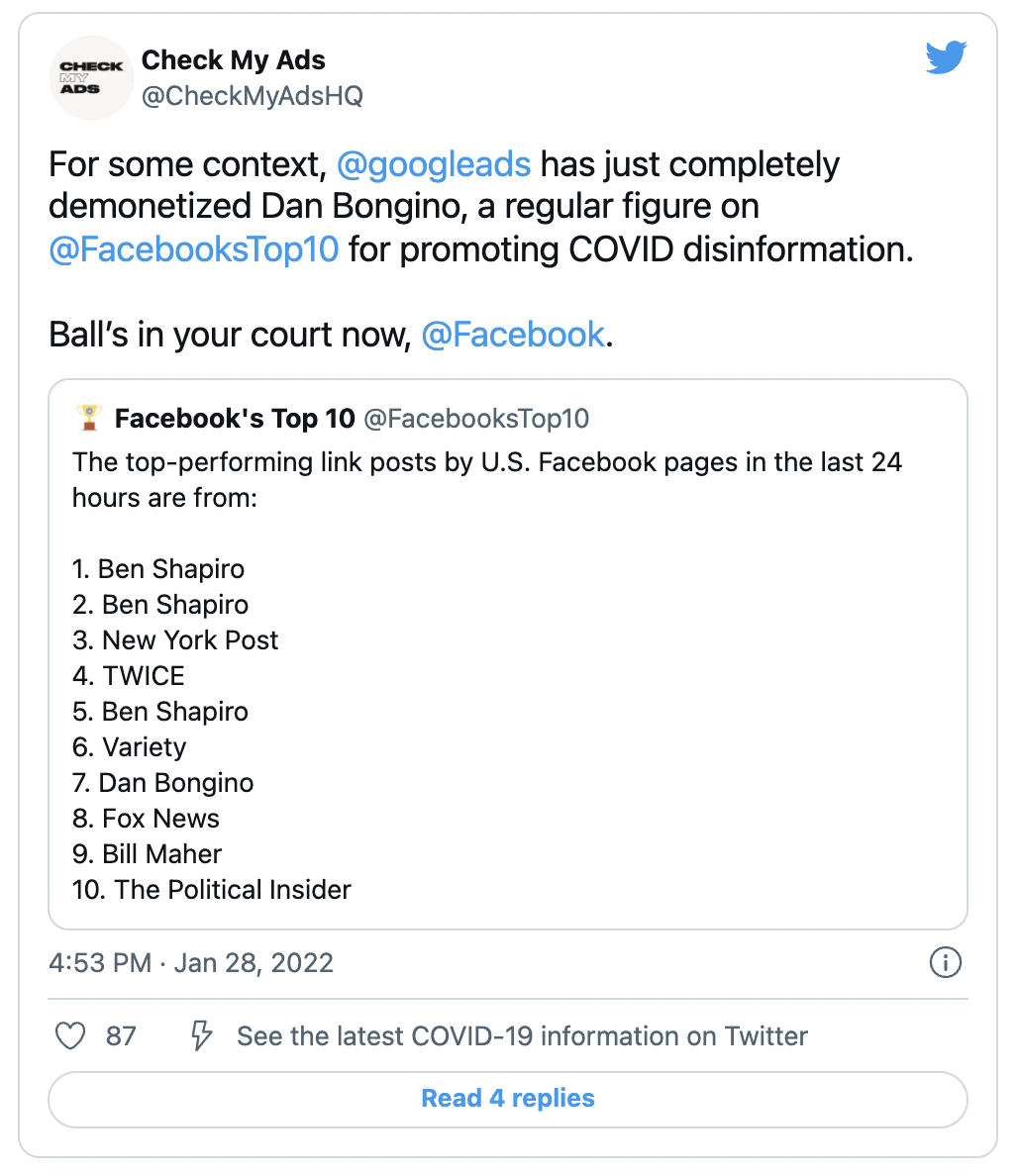Click the Twitter bird logo
Viewport: 1020px width, 1176px height.
click(x=946, y=57)
